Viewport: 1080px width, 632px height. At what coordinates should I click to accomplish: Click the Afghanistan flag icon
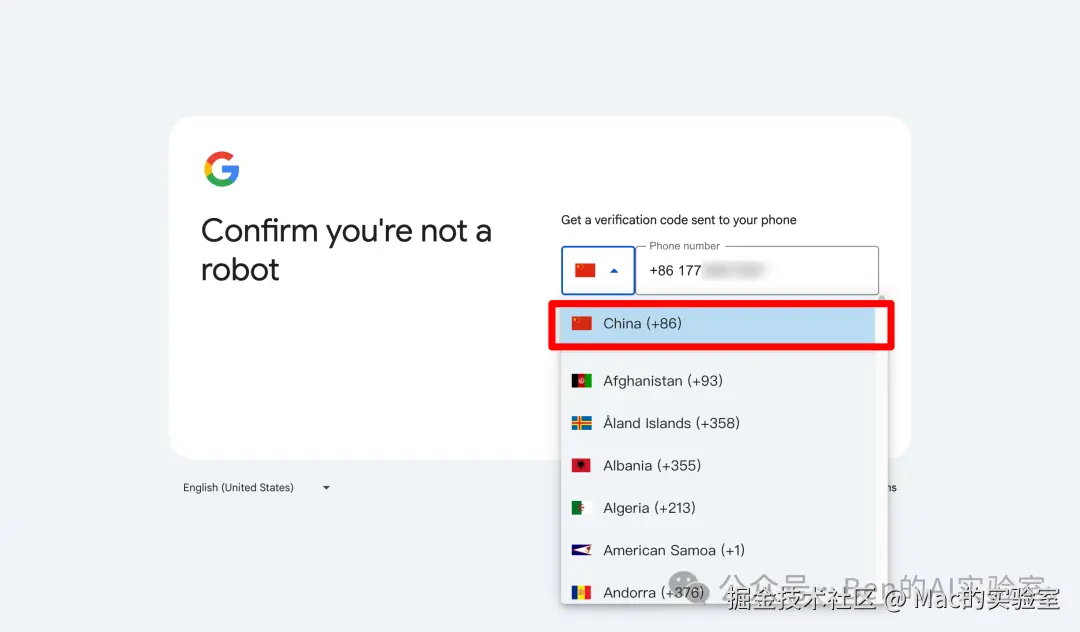pos(581,381)
